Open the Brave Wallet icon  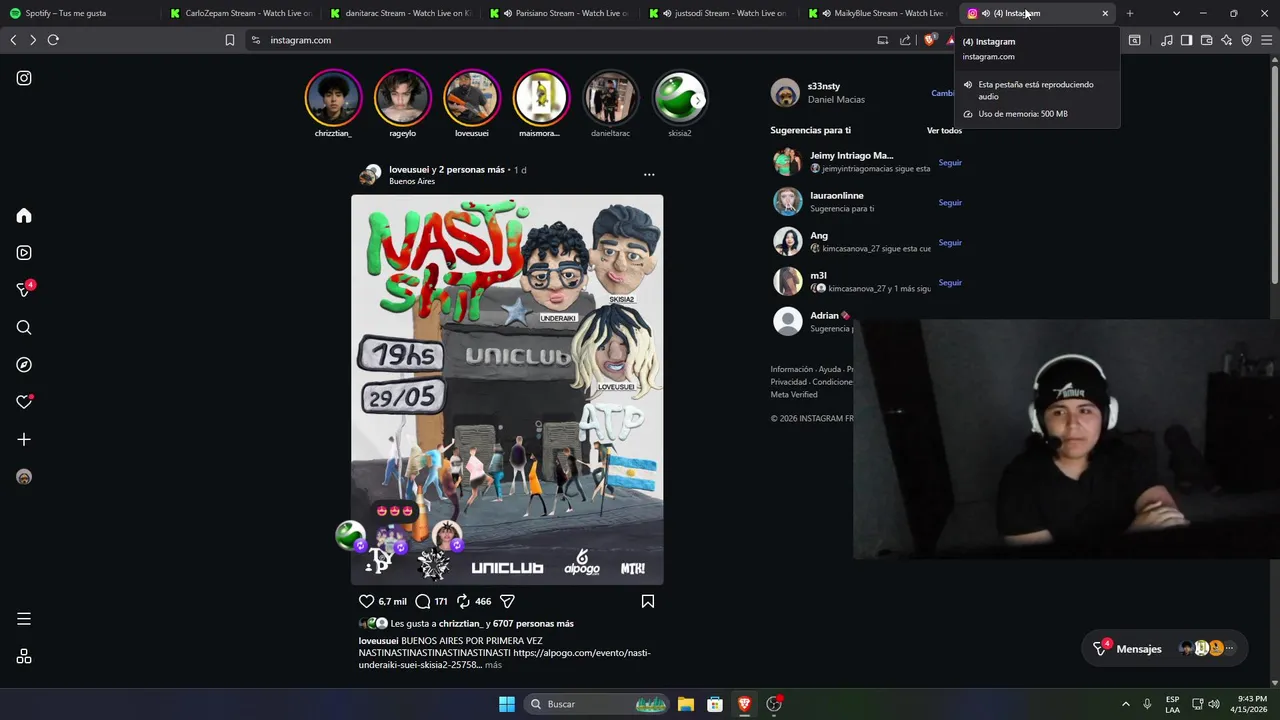[1207, 40]
